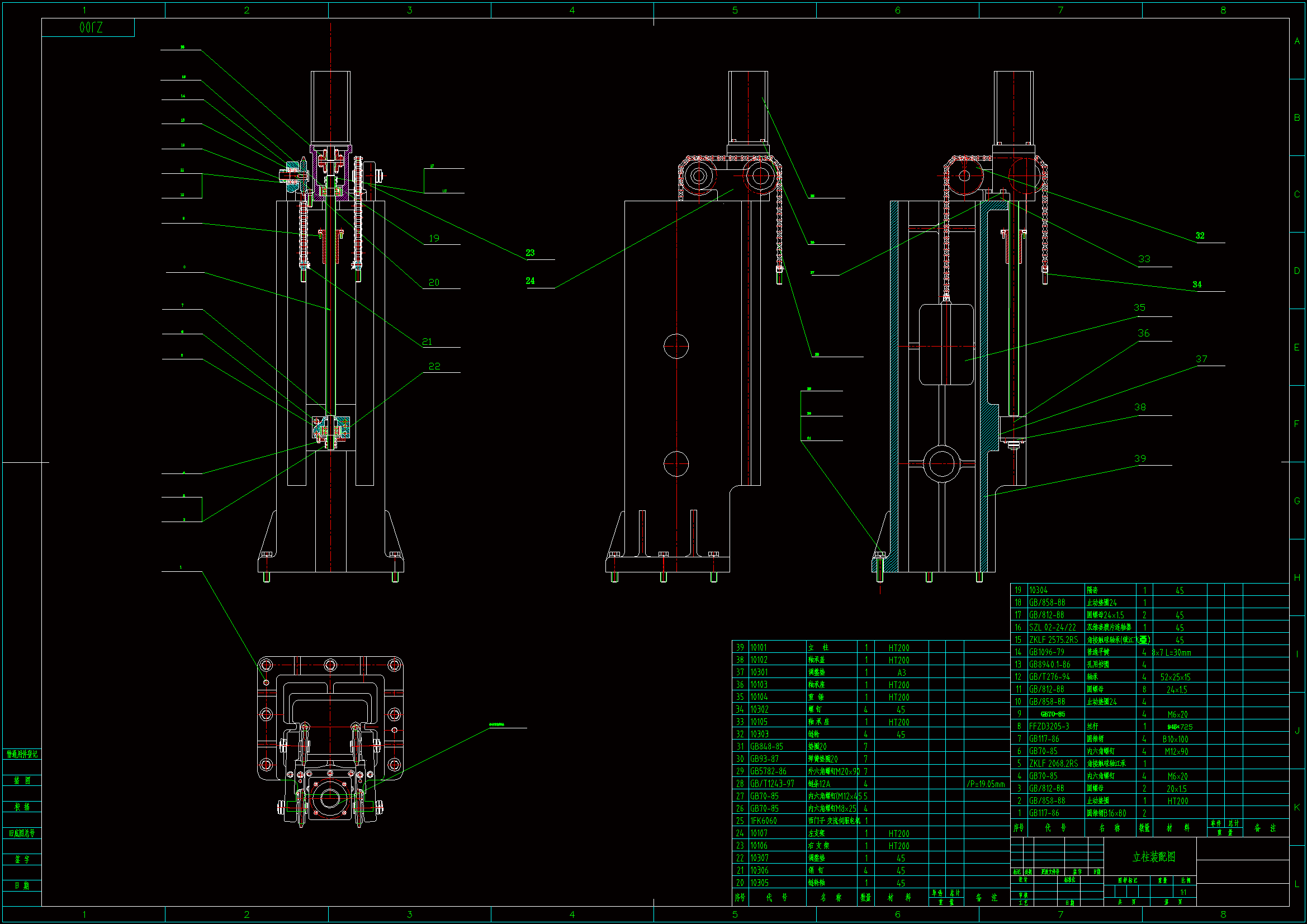Click the 日期 cell in left margin

tap(22, 885)
